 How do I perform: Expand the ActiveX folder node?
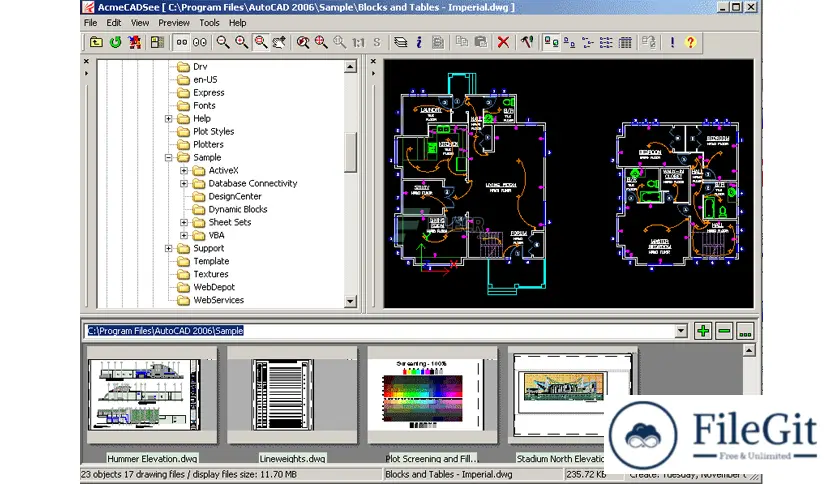click(184, 171)
